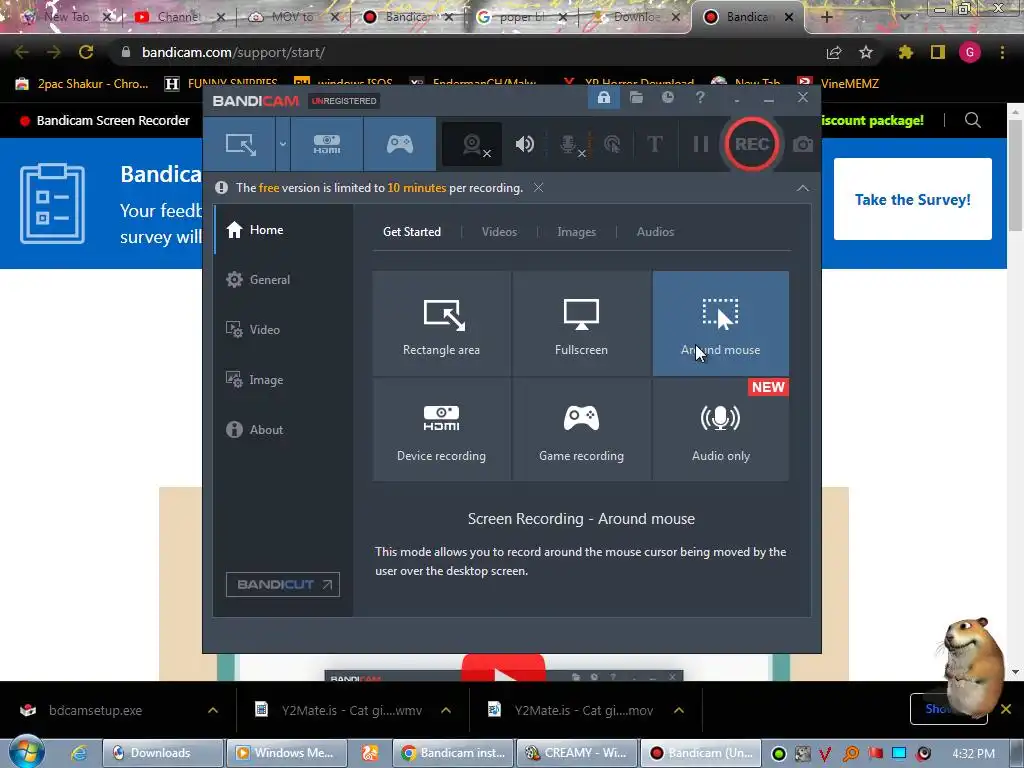Switch to Audios tab
The height and width of the screenshot is (768, 1024).
[x=655, y=232]
